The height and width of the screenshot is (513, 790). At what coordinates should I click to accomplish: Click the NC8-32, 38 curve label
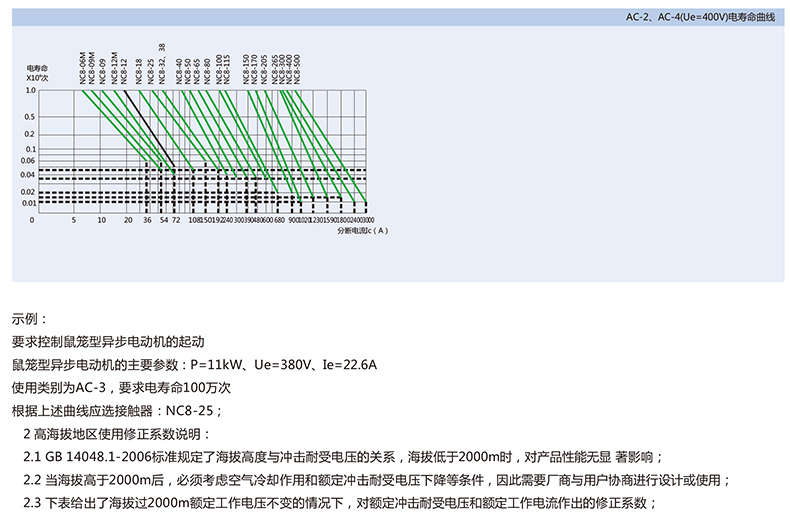pos(162,66)
